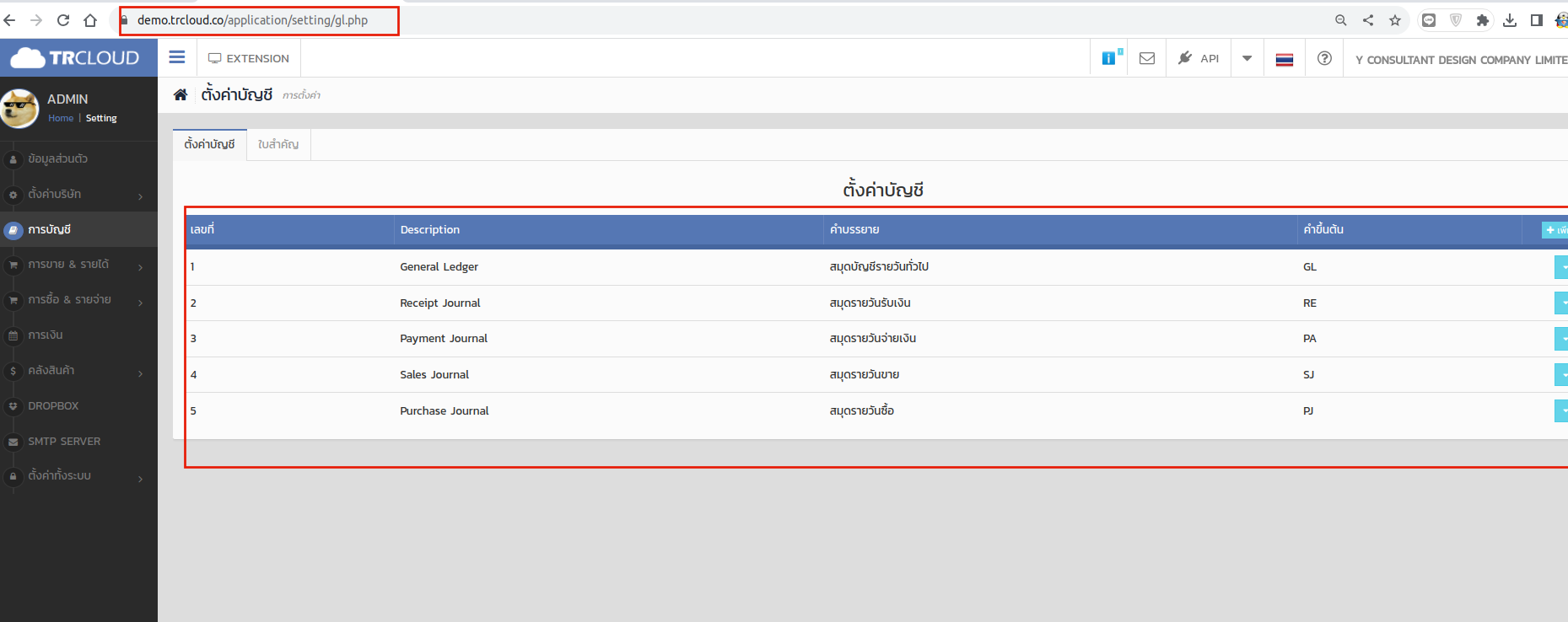Click the Y CONSULTANT DESIGN COMPANY name
1568x622 pixels.
(x=1461, y=60)
